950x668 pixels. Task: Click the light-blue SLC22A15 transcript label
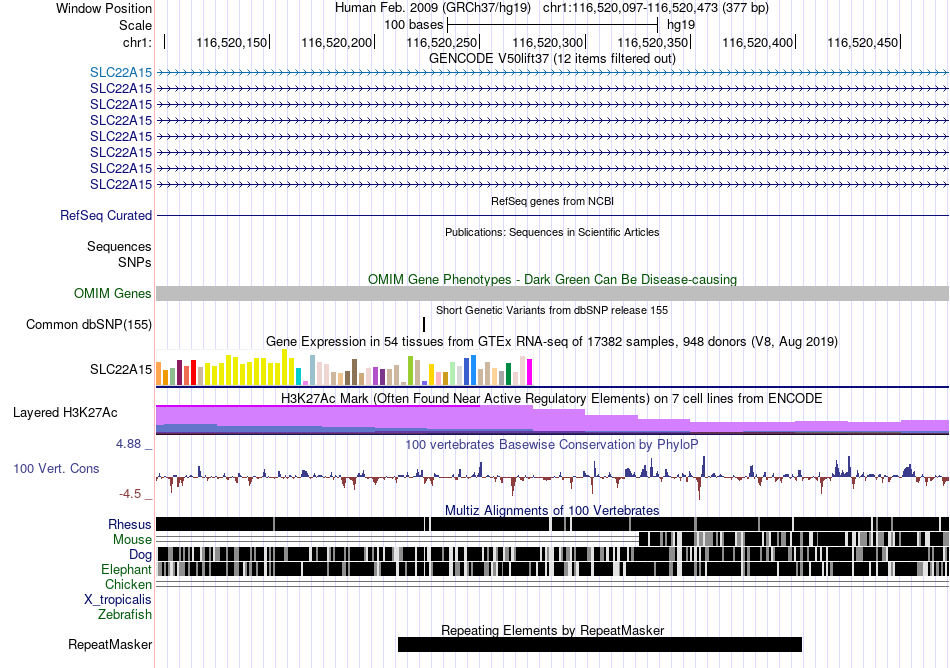(x=121, y=72)
